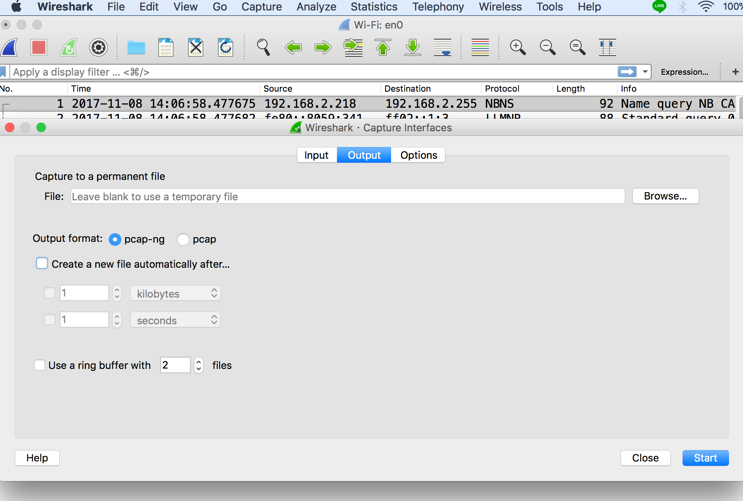Go to specified packet icon
The width and height of the screenshot is (743, 501).
coord(353,47)
